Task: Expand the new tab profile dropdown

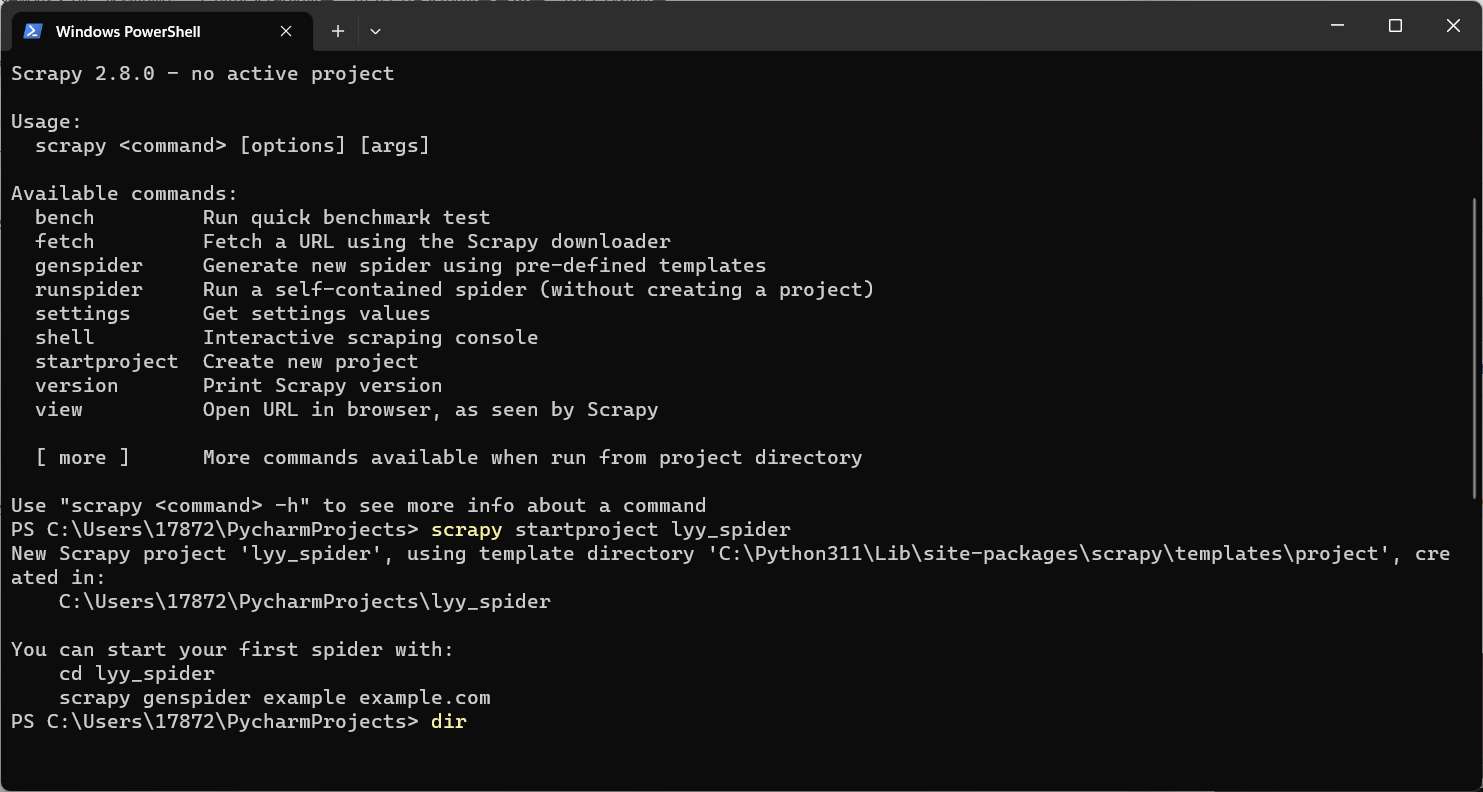Action: tap(375, 31)
